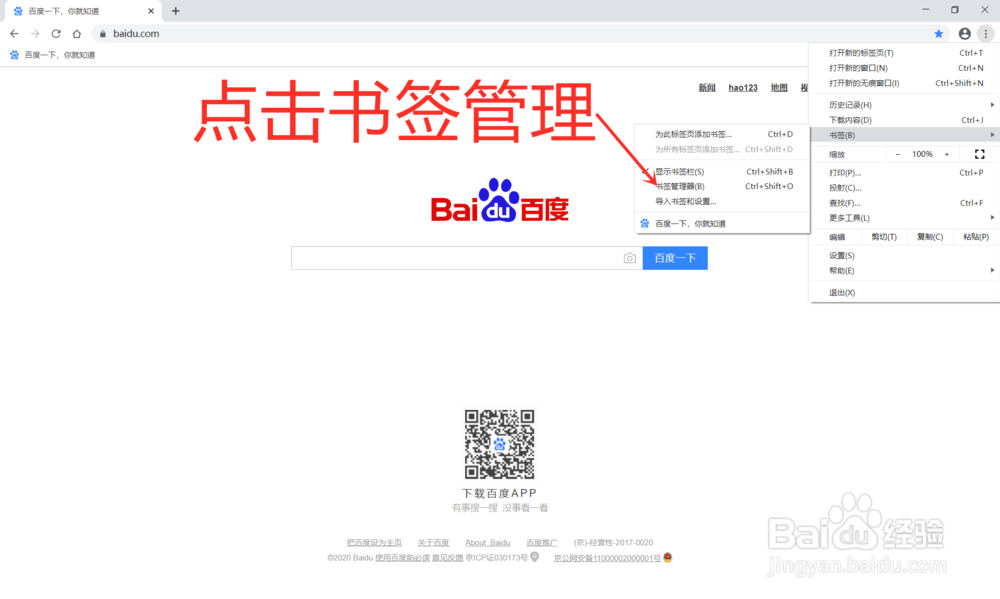
Task: Click 京公网安备 registration link
Action: coord(607,558)
